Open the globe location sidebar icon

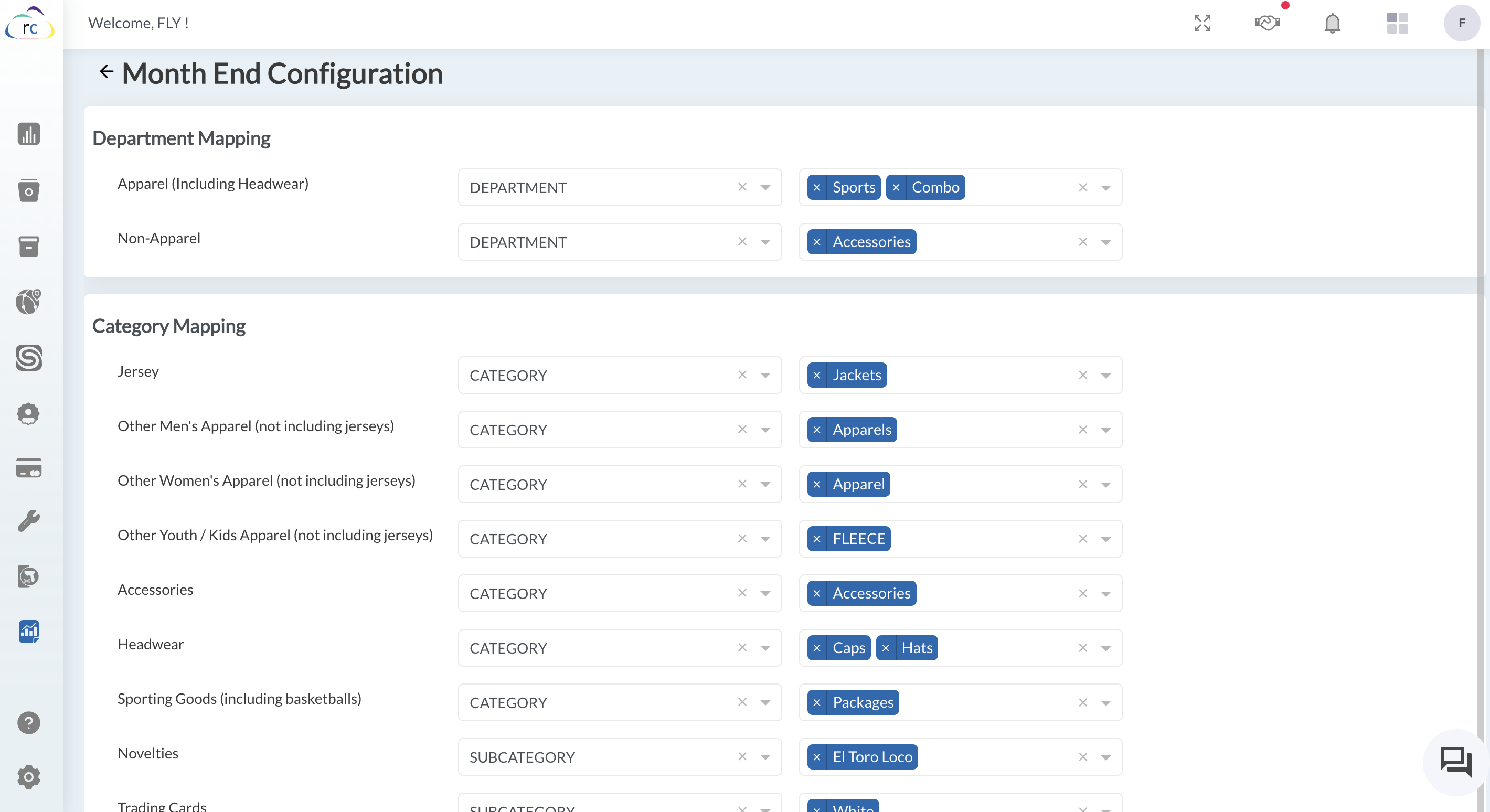28,301
